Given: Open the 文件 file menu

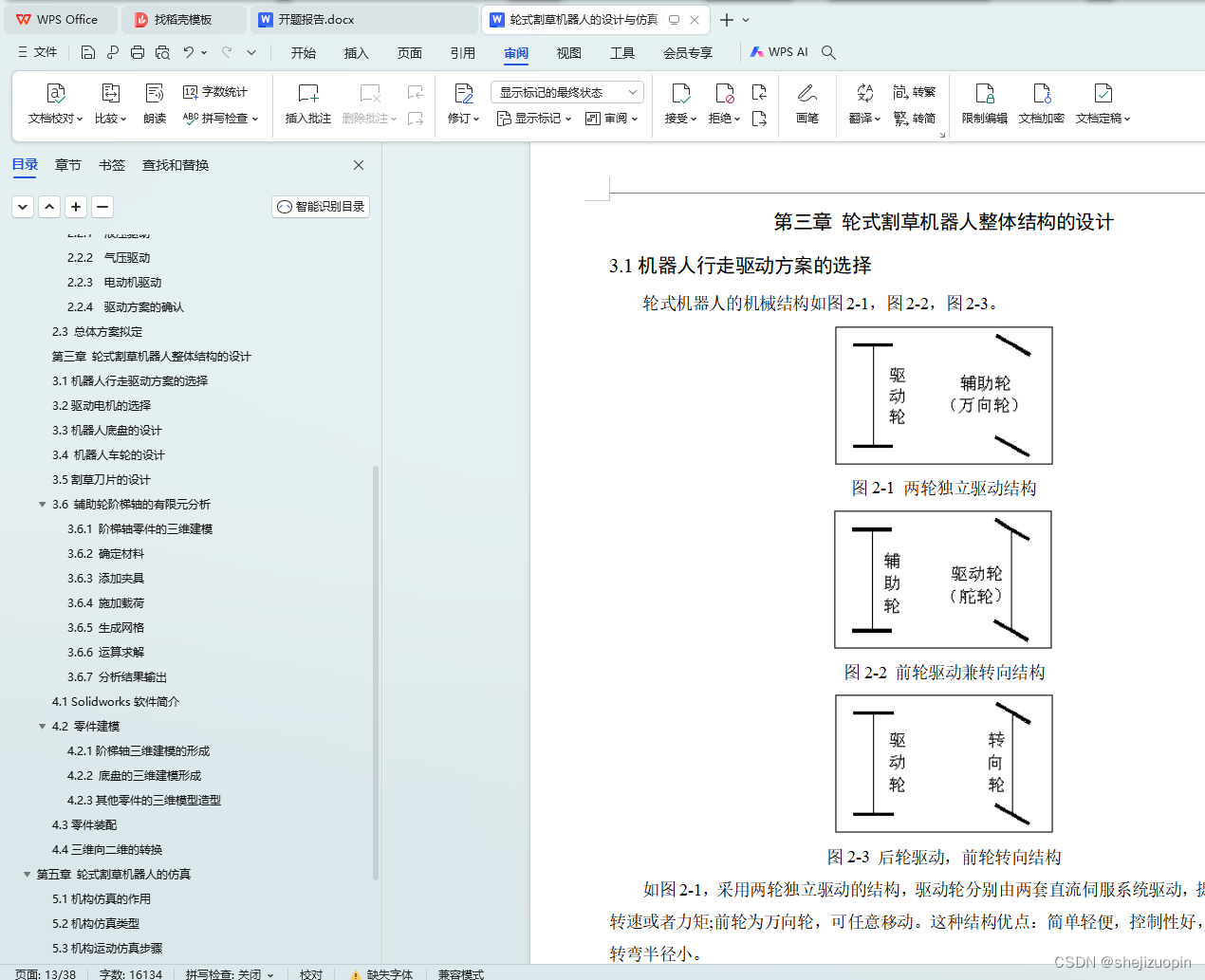Looking at the screenshot, I should 38,52.
